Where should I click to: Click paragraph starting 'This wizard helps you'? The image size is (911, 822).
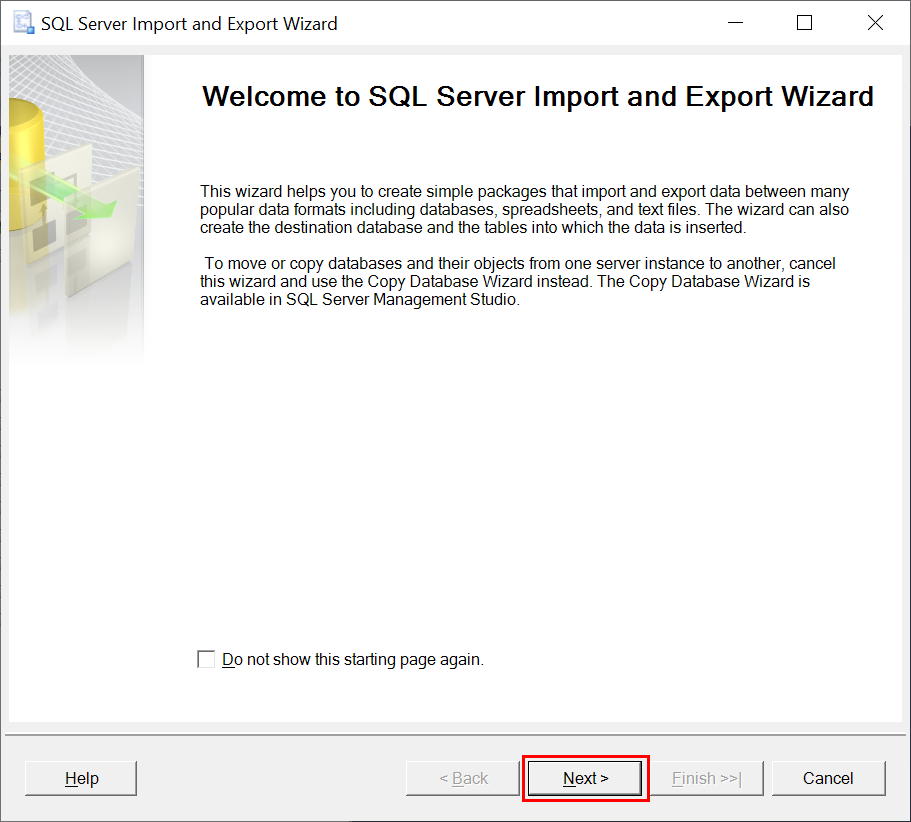pyautogui.click(x=525, y=210)
